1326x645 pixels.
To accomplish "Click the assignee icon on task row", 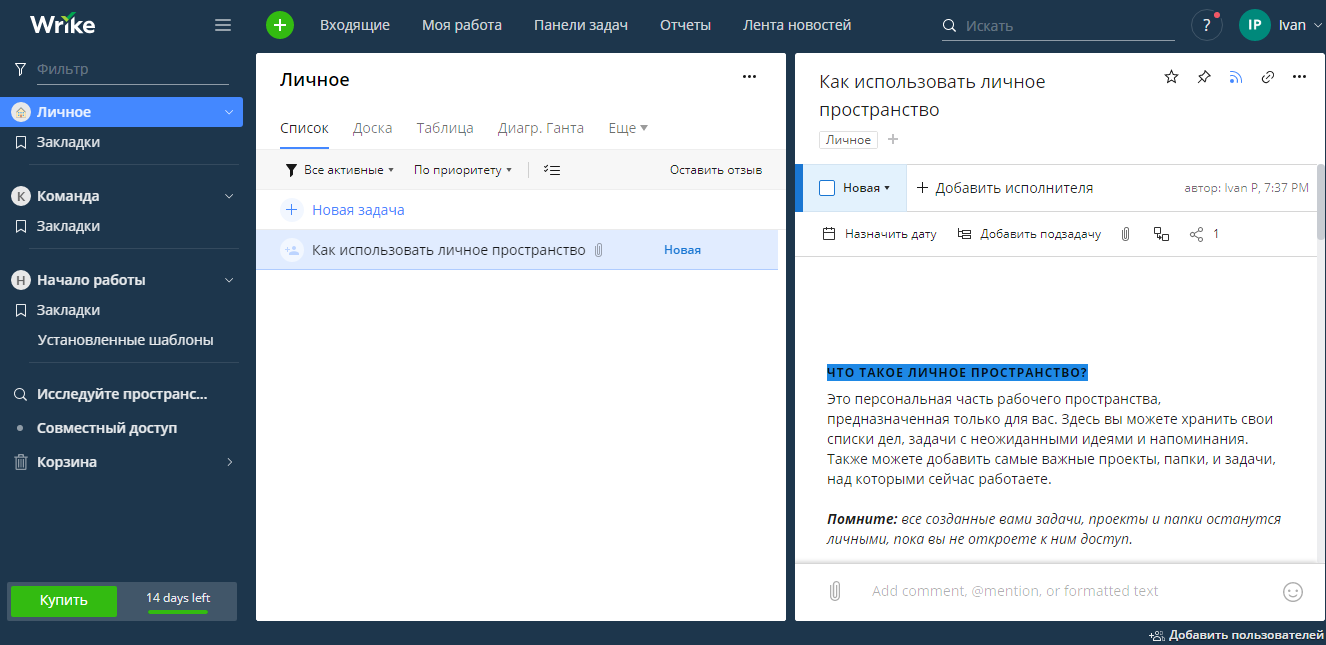I will (x=292, y=250).
